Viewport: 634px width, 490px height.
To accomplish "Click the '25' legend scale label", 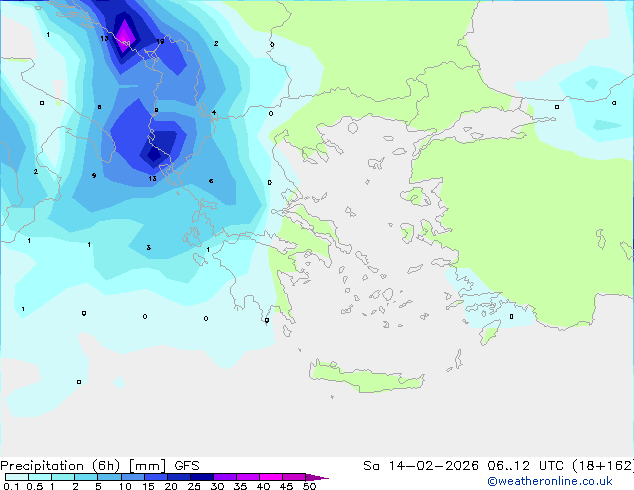I will pos(194,486).
